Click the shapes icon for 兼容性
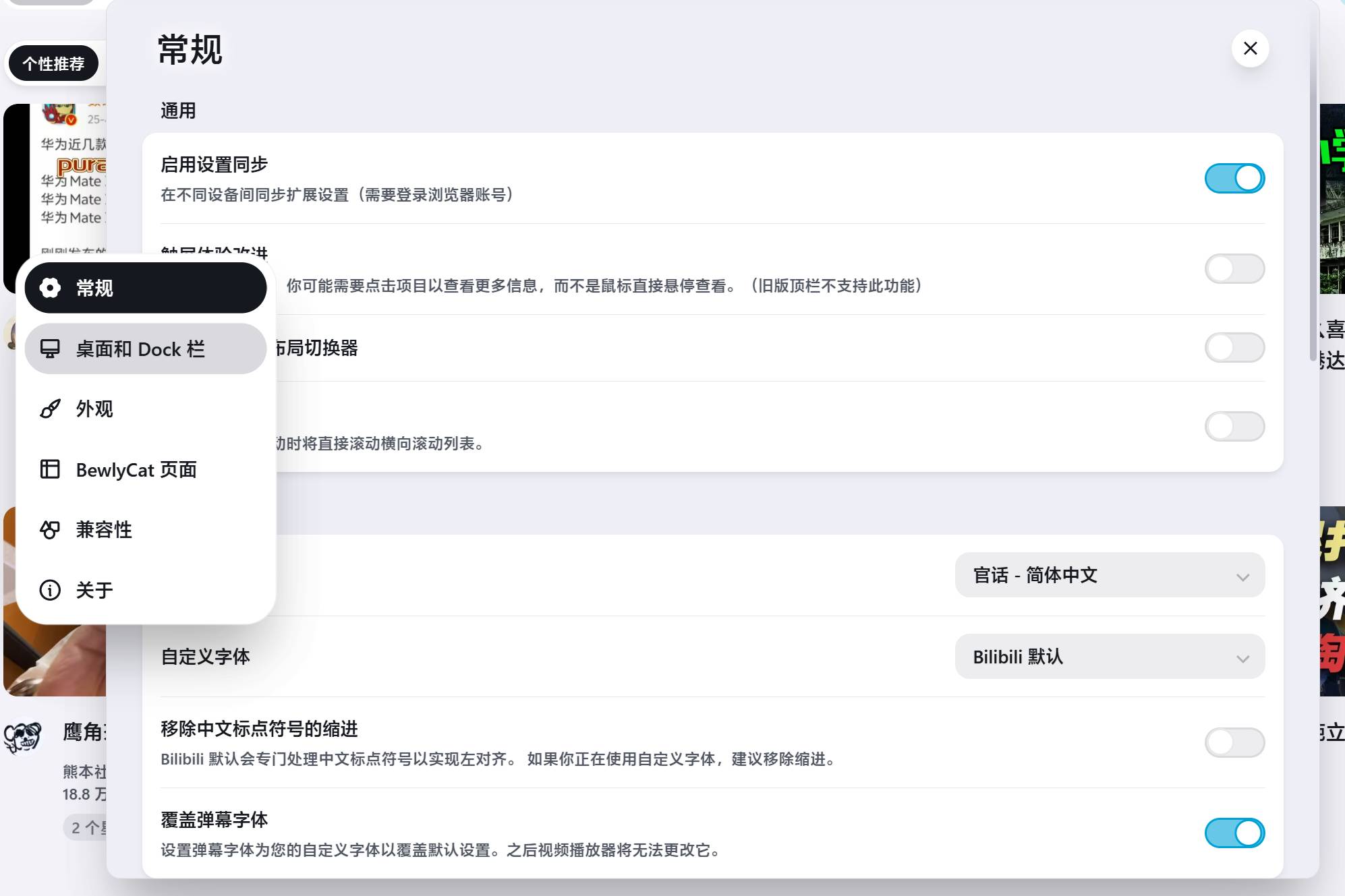The width and height of the screenshot is (1345, 896). click(50, 530)
